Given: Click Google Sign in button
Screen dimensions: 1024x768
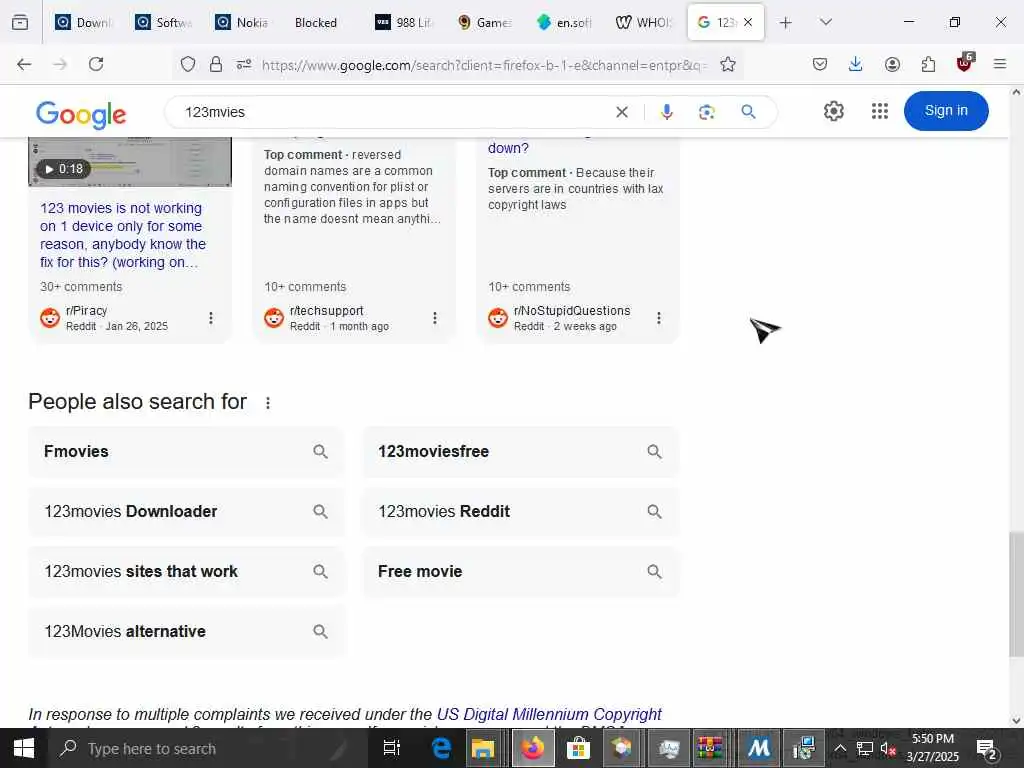Looking at the screenshot, I should click(x=946, y=110).
